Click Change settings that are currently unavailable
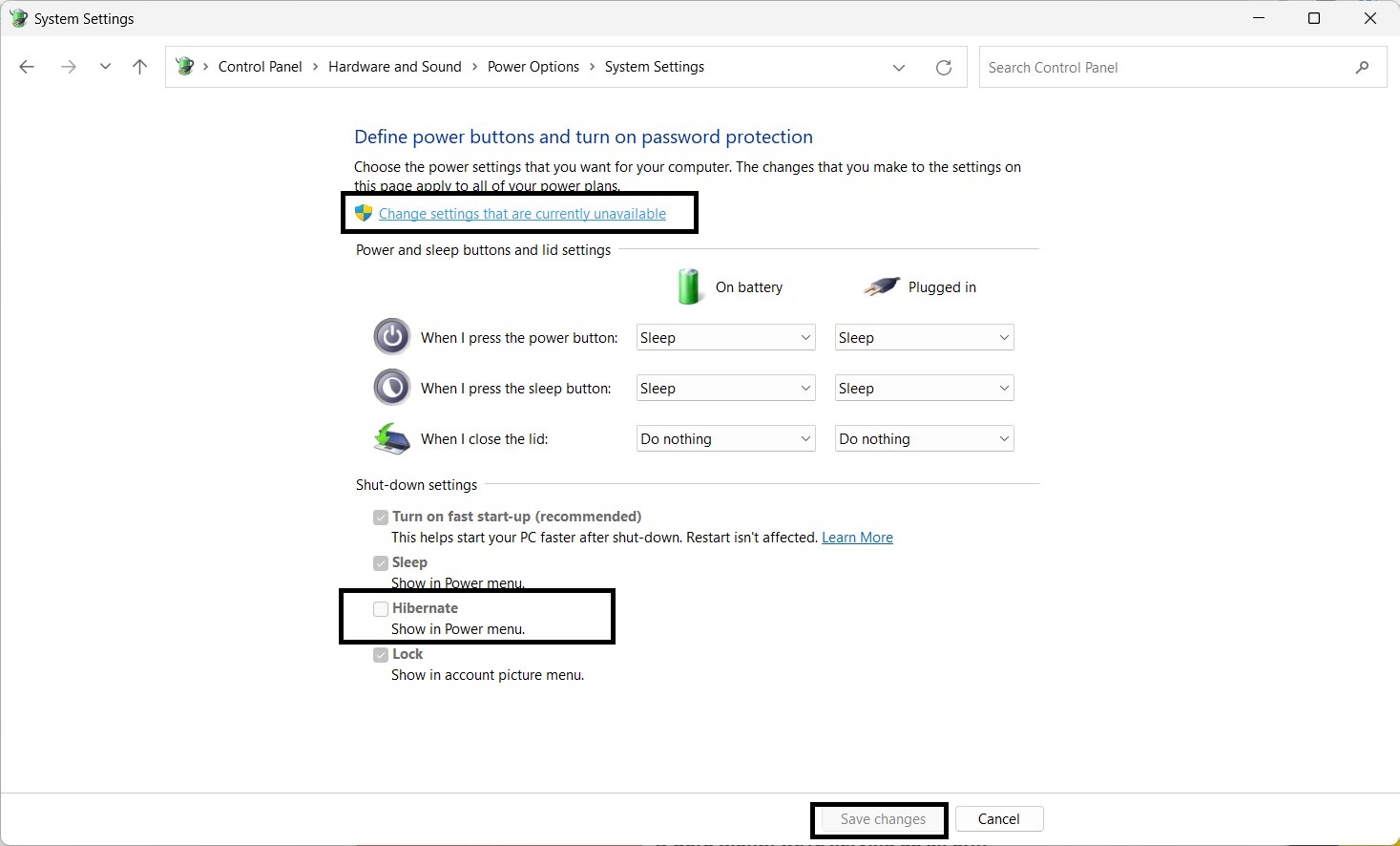The height and width of the screenshot is (846, 1400). pos(522,214)
